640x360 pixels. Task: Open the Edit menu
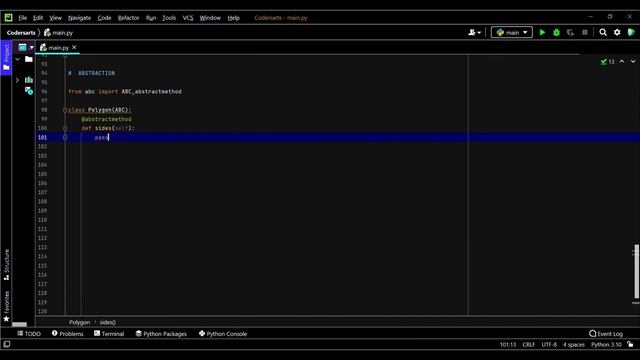38,18
